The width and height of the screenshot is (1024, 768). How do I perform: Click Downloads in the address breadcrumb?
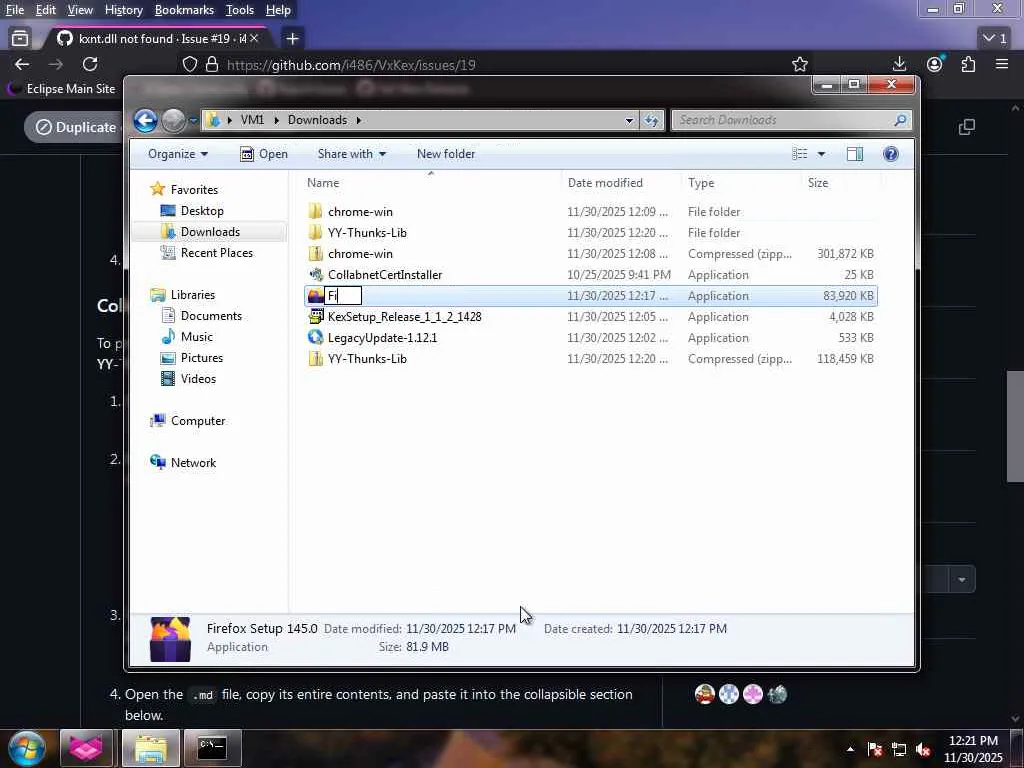pyautogui.click(x=317, y=120)
